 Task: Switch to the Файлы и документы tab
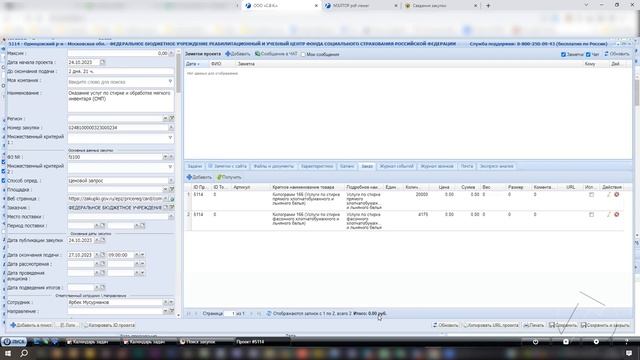click(273, 167)
